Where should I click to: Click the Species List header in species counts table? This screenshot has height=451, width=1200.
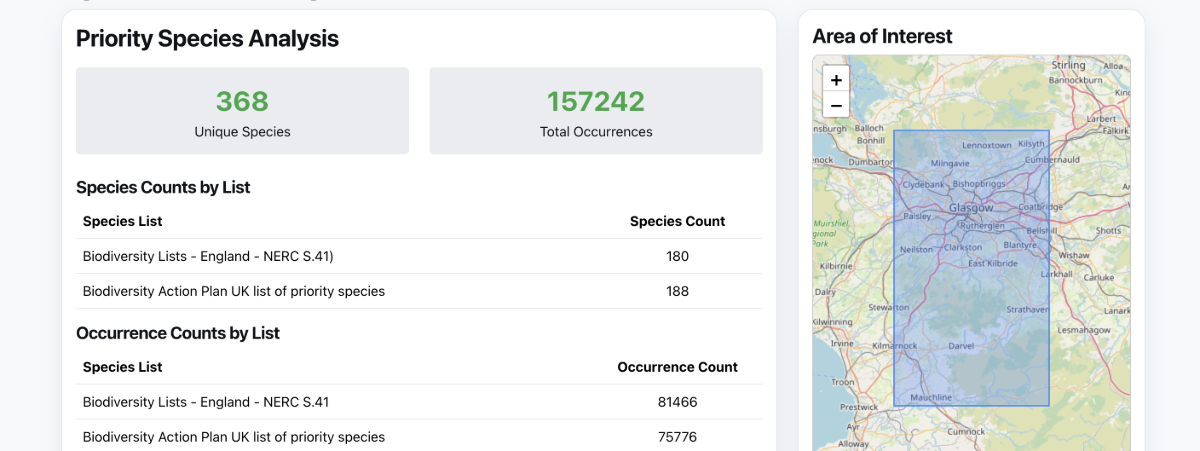[x=122, y=221]
